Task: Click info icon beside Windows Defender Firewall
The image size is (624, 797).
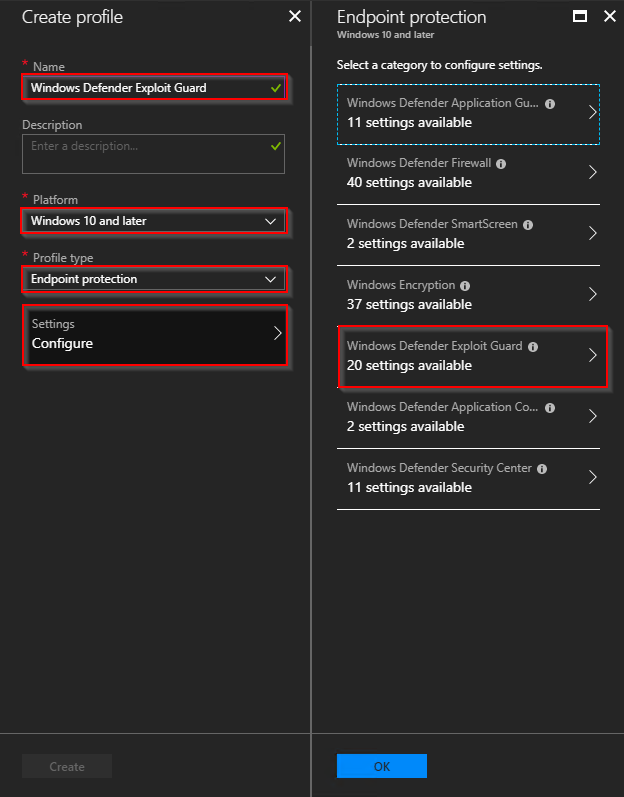Action: click(x=501, y=164)
